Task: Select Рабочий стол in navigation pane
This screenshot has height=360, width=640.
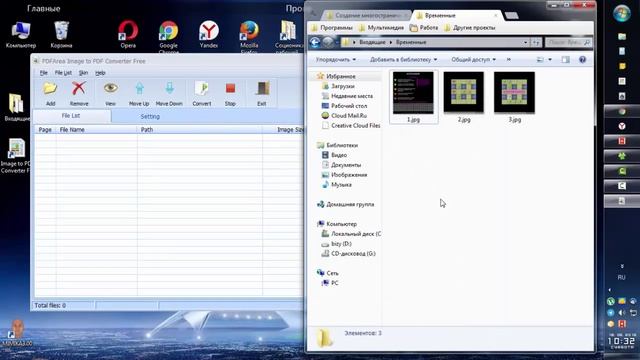Action: point(349,106)
